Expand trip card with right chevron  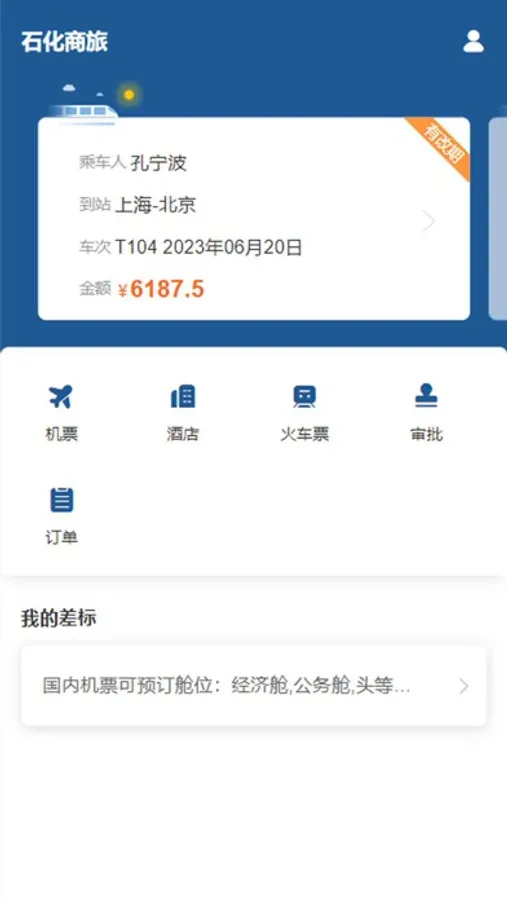click(429, 221)
